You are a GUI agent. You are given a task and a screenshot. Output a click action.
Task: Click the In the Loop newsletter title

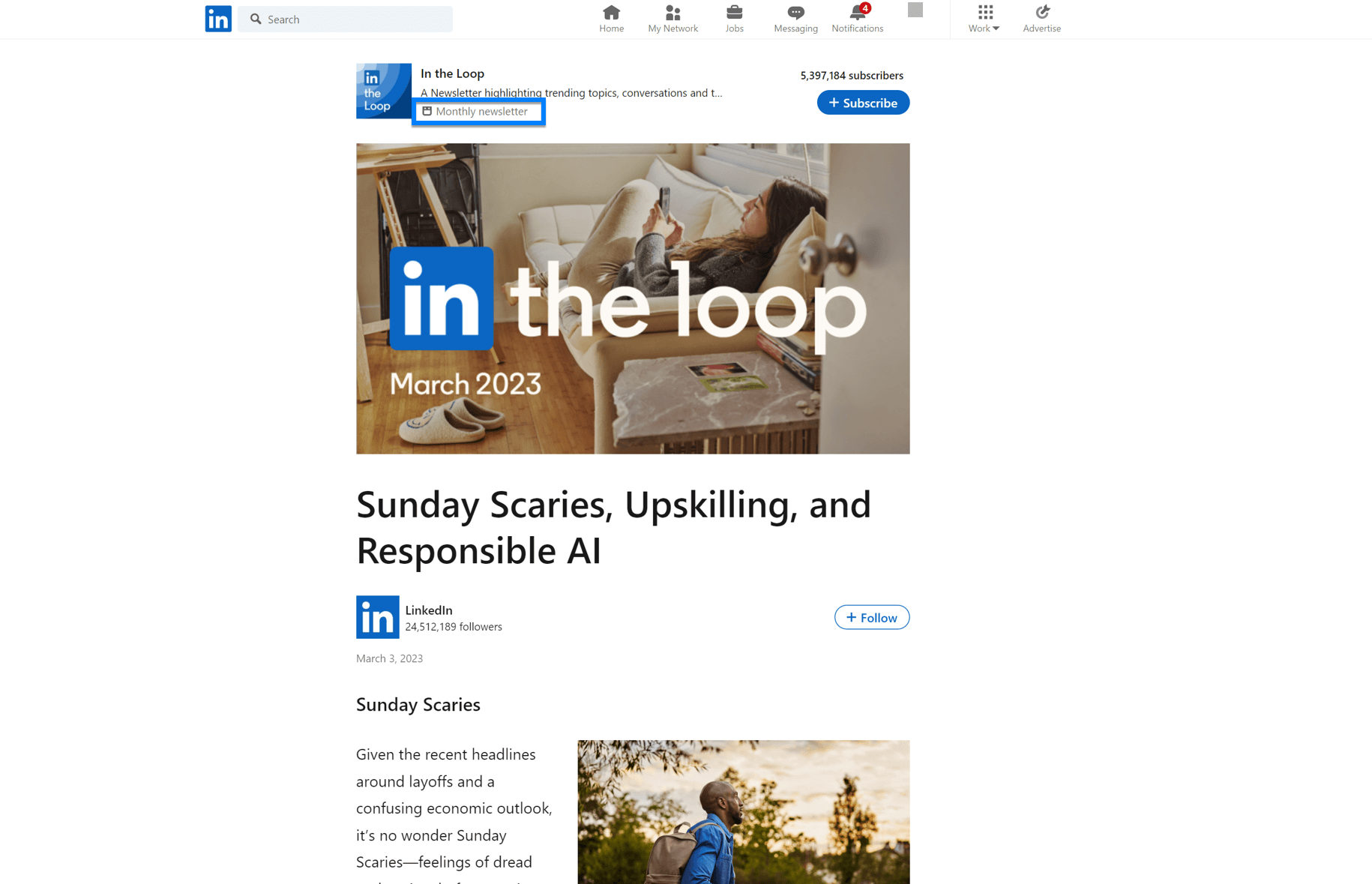pyautogui.click(x=452, y=73)
